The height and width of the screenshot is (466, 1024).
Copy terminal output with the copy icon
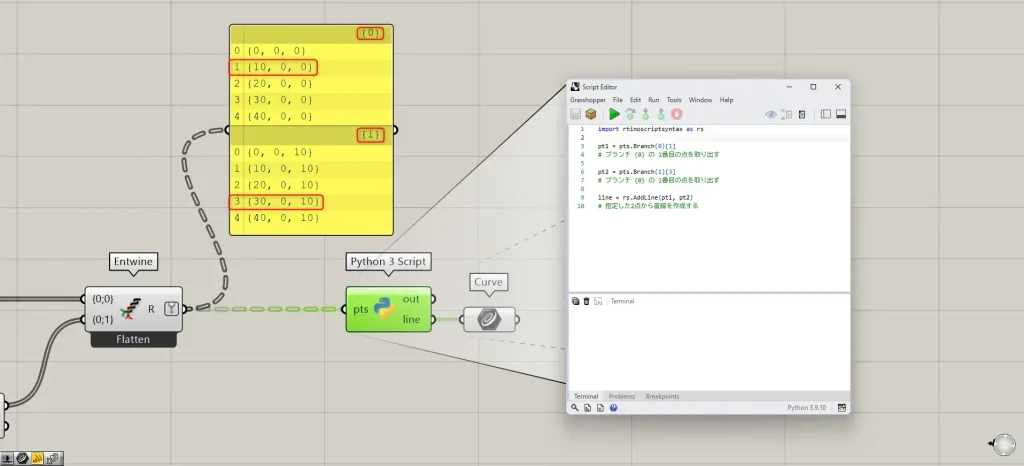[575, 300]
